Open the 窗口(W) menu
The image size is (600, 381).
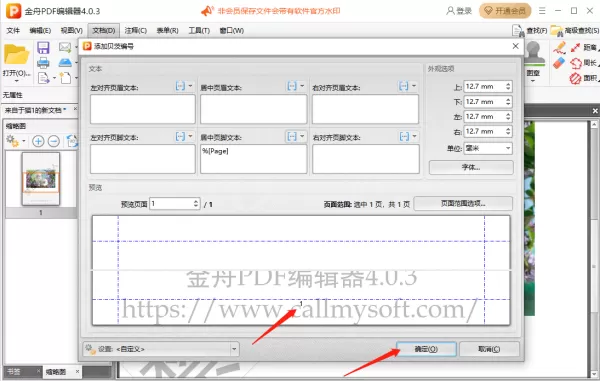(x=232, y=30)
